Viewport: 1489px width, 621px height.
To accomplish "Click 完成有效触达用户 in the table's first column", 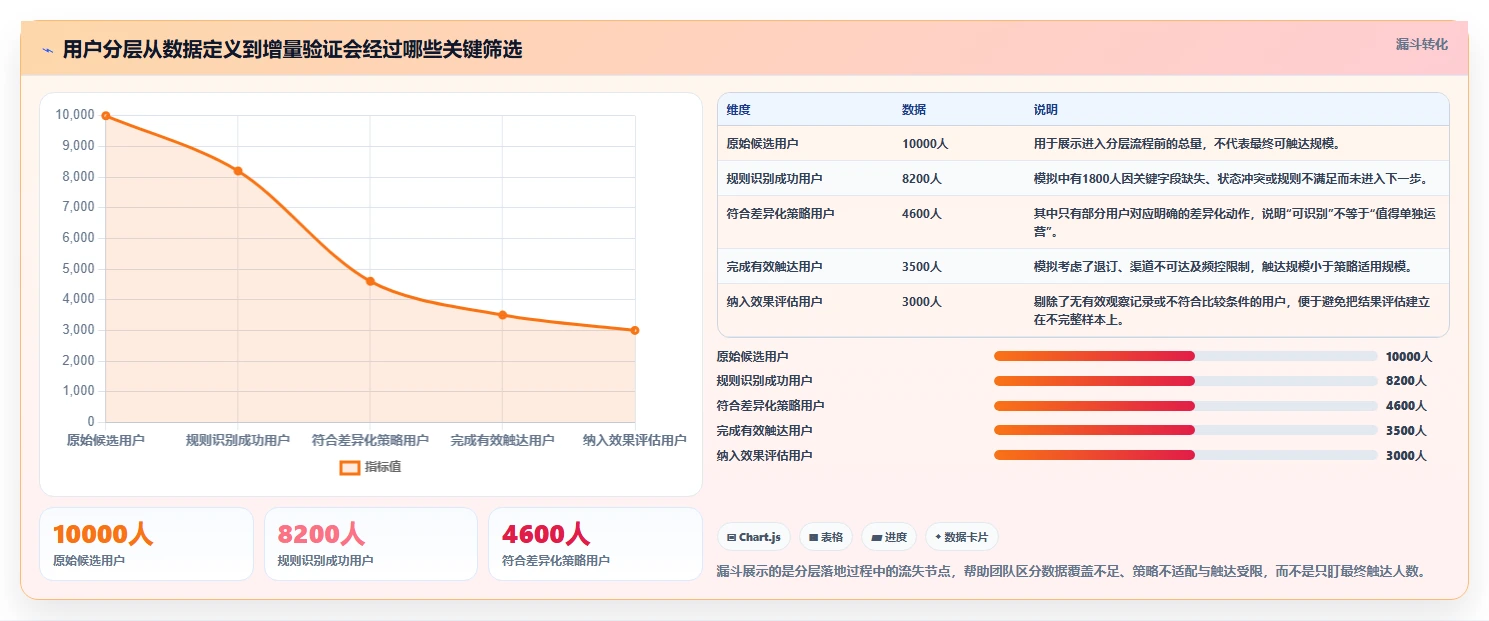I will [x=774, y=267].
